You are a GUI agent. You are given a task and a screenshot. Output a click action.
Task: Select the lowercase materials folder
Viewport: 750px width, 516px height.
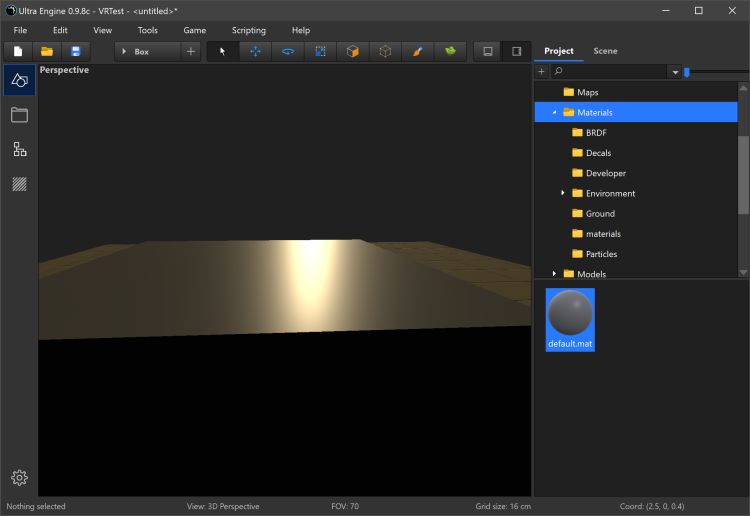[x=596, y=233]
